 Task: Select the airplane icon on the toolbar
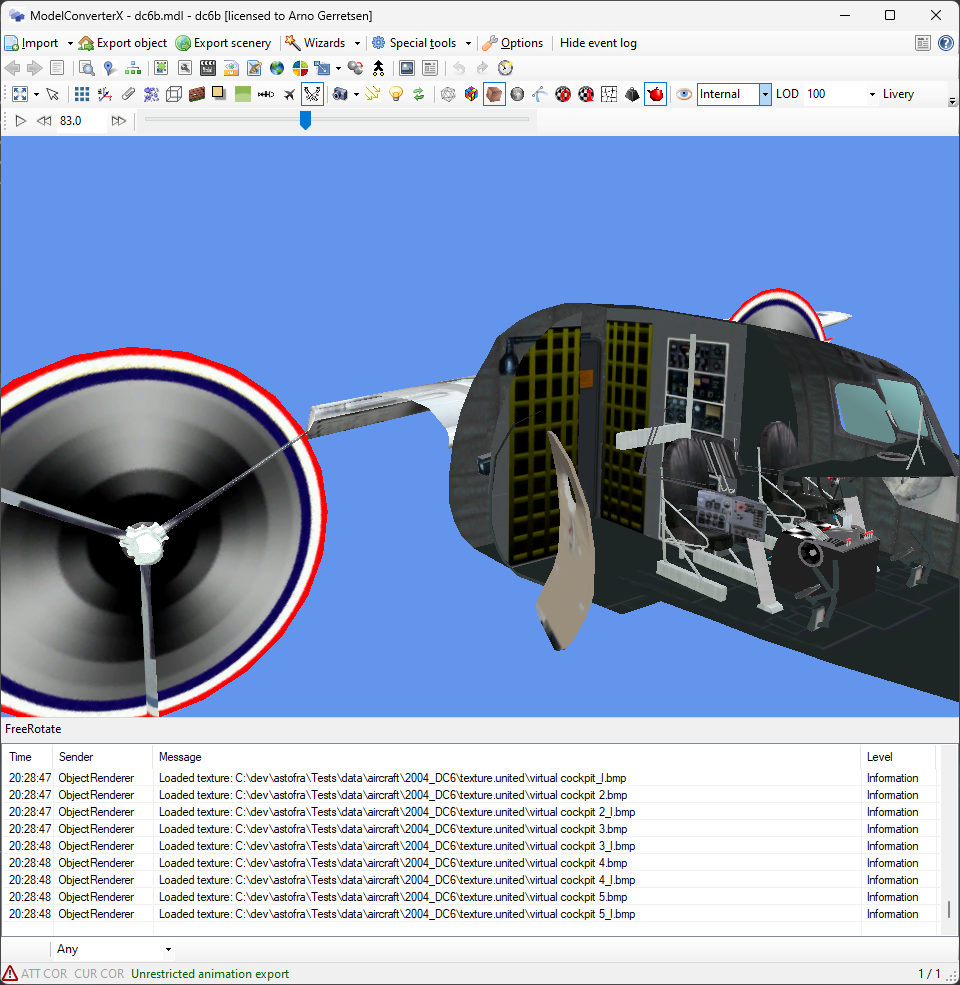click(288, 94)
